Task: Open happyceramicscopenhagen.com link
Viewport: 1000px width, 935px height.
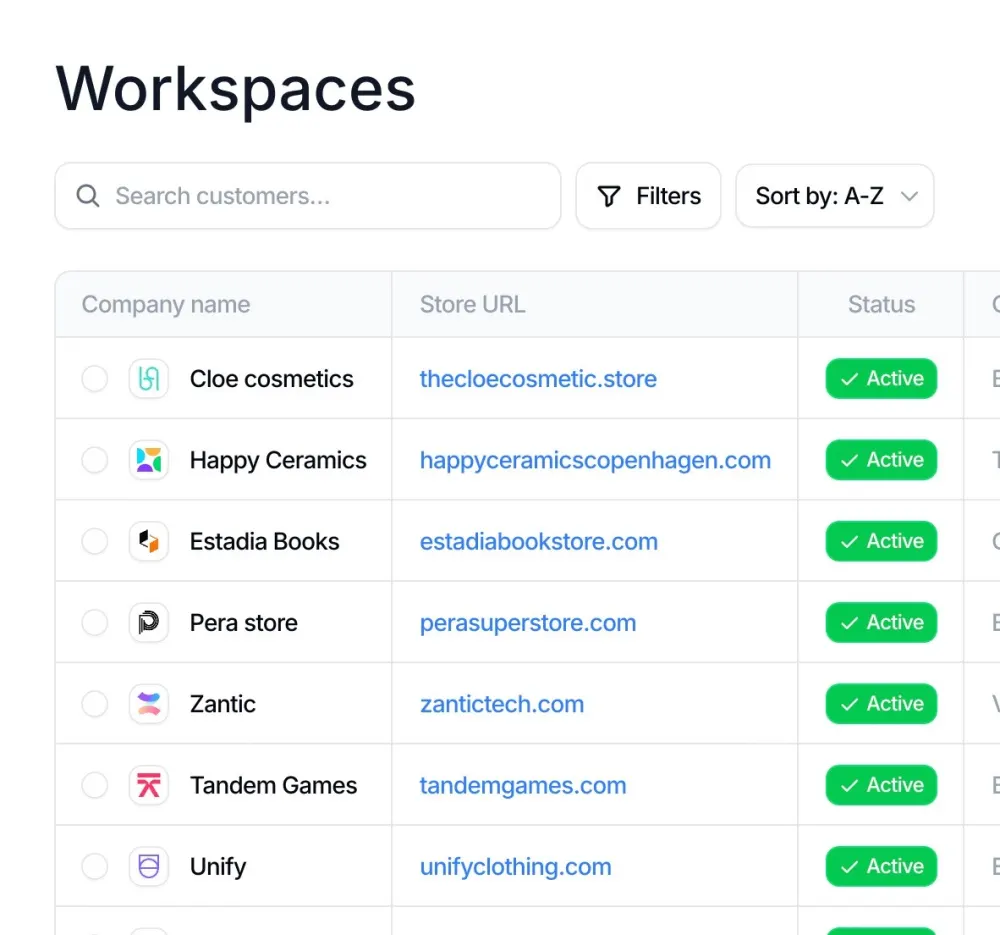Action: (595, 460)
